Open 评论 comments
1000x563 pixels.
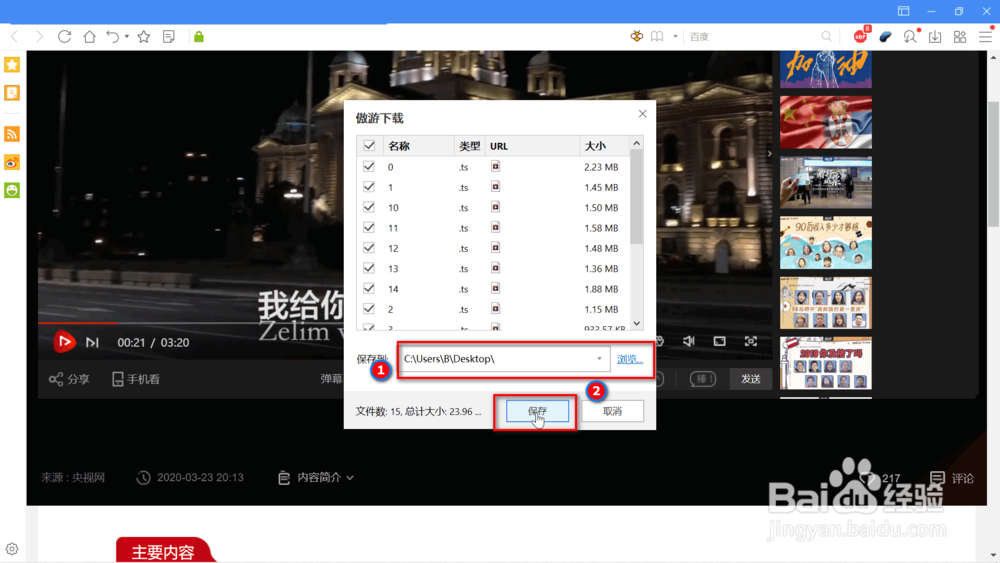(952, 478)
